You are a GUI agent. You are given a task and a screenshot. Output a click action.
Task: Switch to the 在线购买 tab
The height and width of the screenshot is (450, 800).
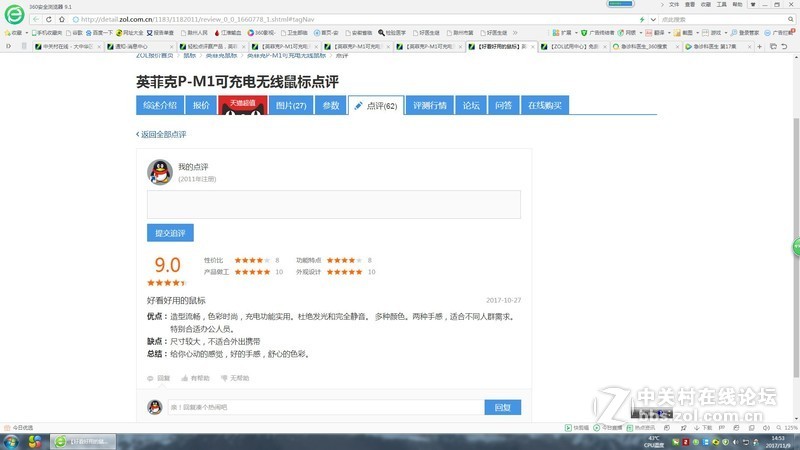tap(545, 105)
